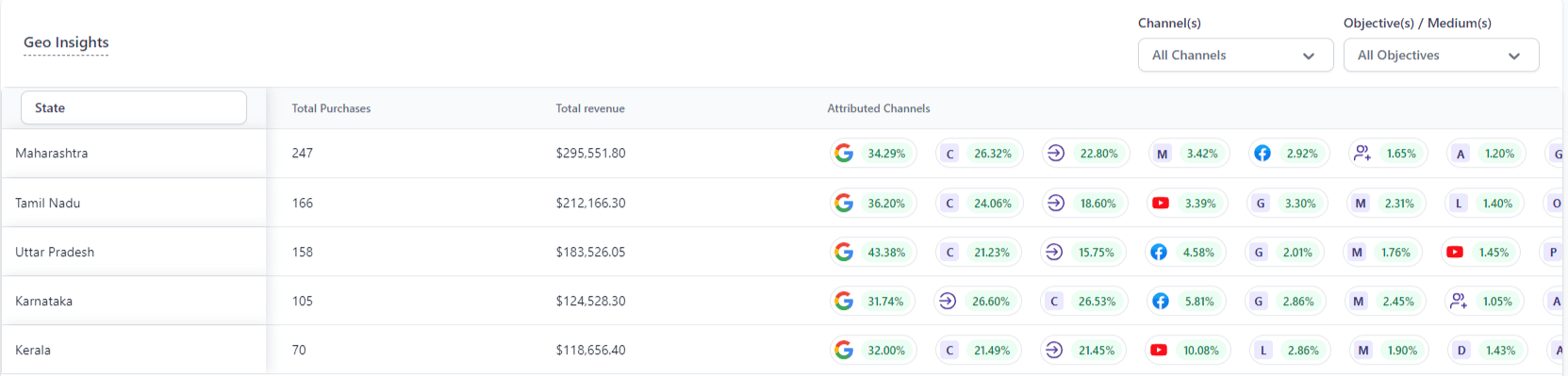
Task: Click direct arrow icon at 15.75%
Action: (1054, 252)
